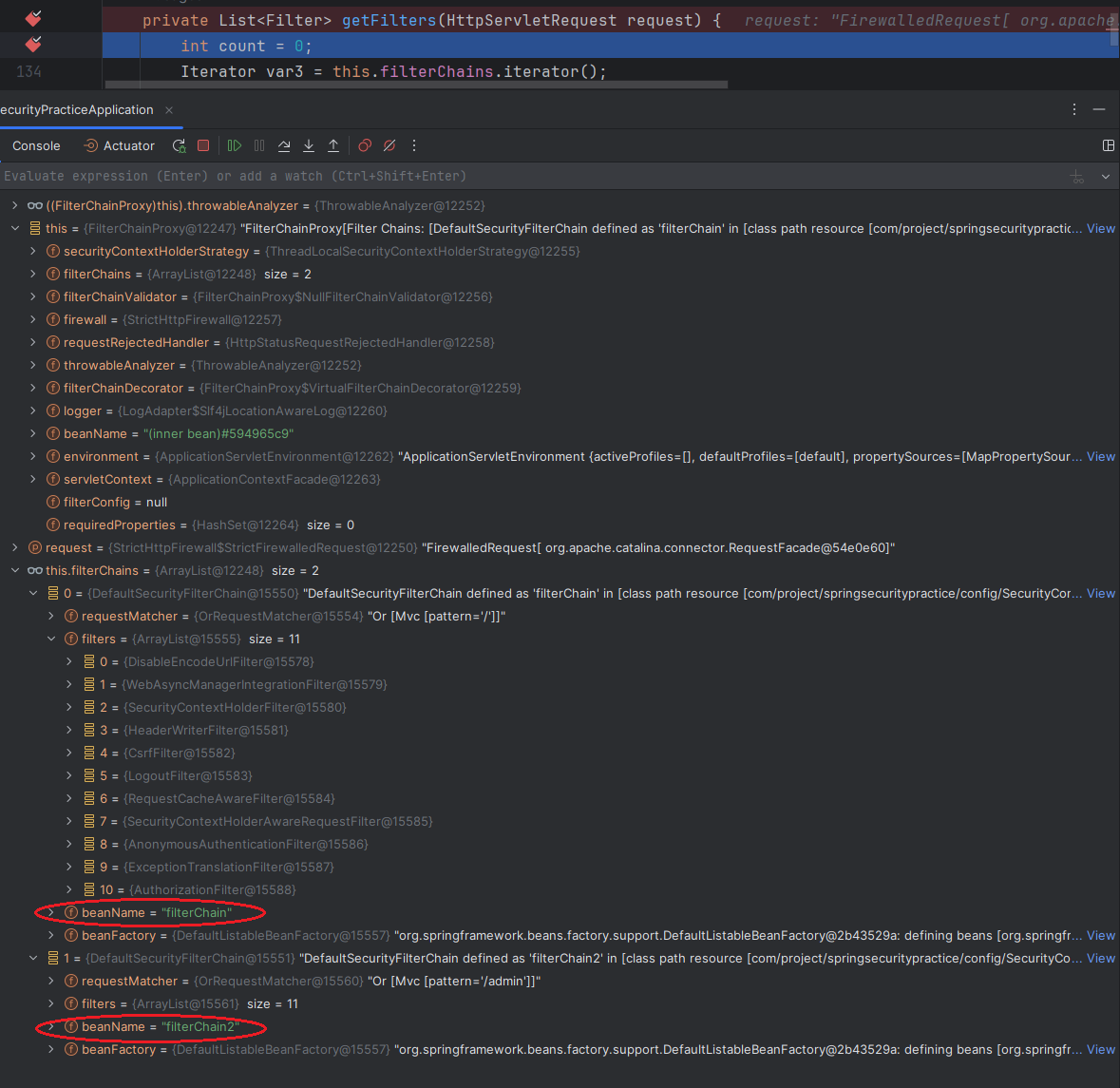This screenshot has width=1120, height=1088.
Task: Open View Breakpoints with the double-circle icon
Action: click(x=364, y=145)
